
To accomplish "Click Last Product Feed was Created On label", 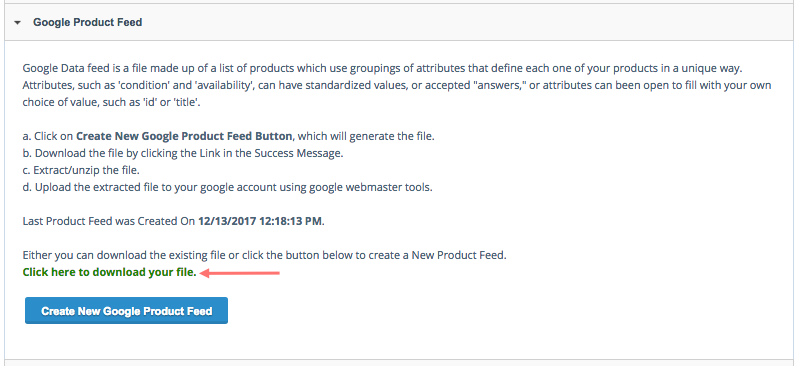I will tap(109, 222).
